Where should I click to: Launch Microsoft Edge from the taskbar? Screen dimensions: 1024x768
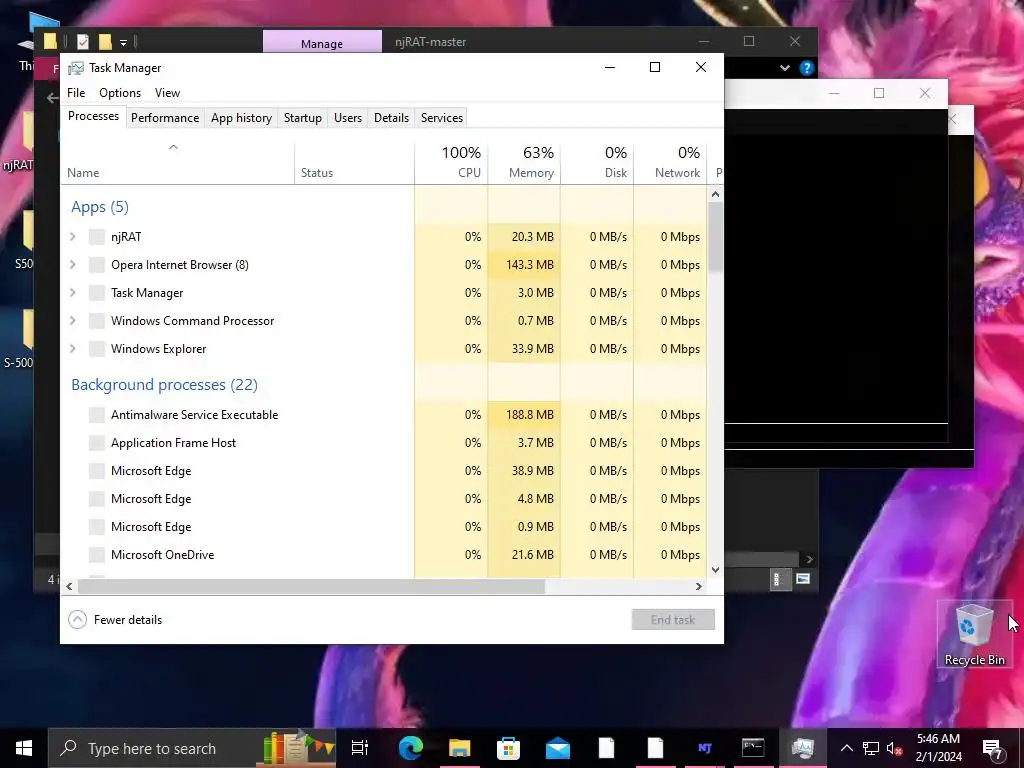[411, 748]
